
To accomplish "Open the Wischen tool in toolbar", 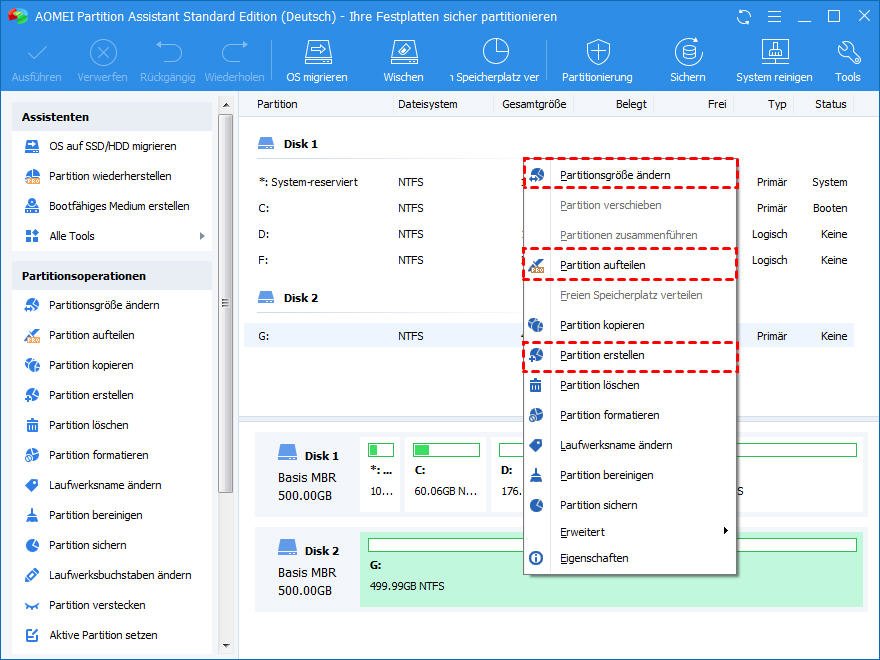I will 403,61.
